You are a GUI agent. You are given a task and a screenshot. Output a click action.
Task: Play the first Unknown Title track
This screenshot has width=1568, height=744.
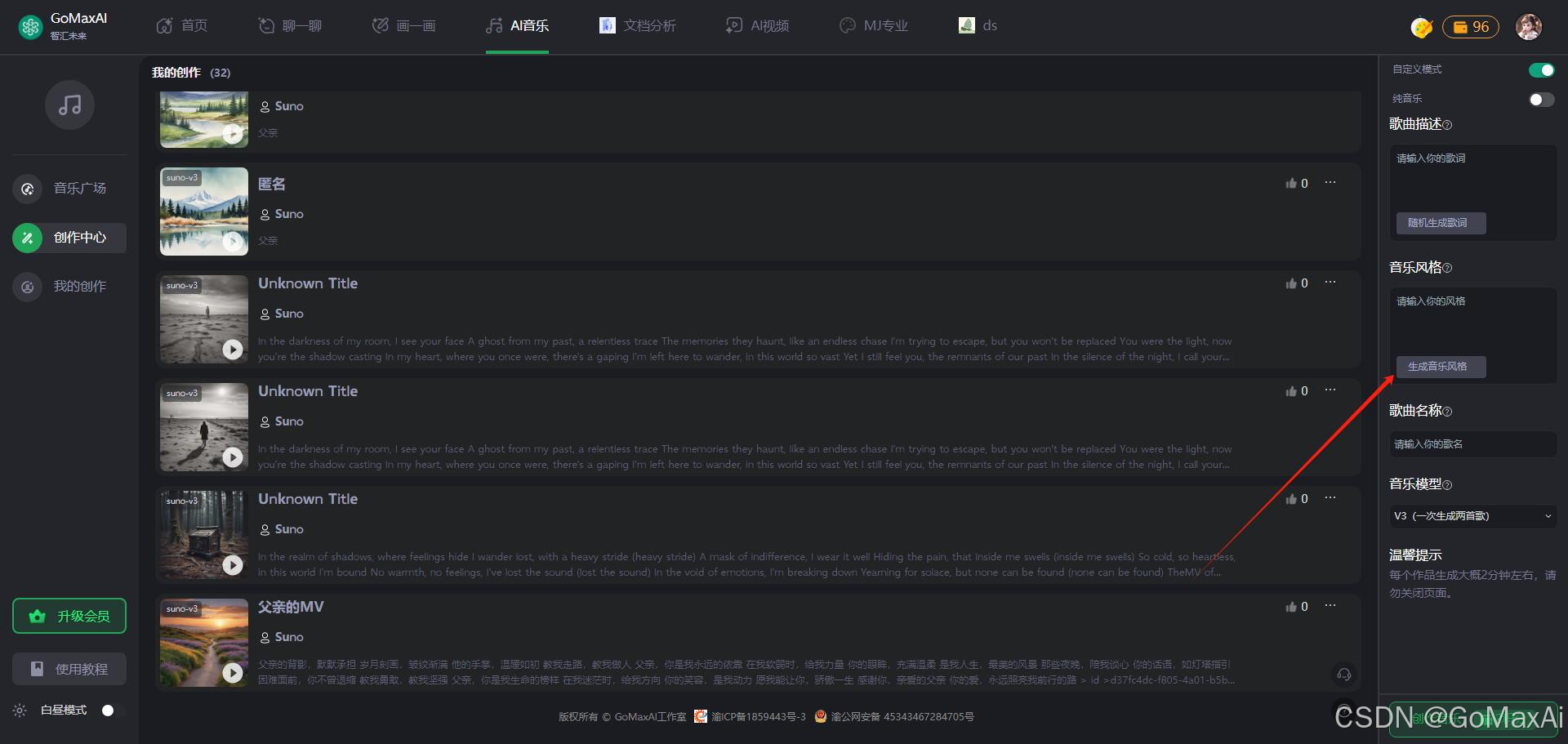pos(233,350)
